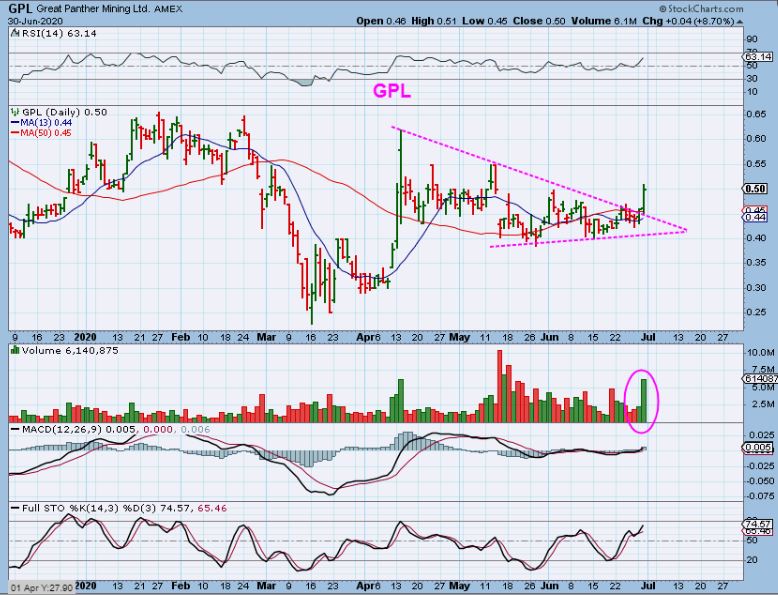The height and width of the screenshot is (595, 778).
Task: Click the red MA(50) legend line marker
Action: point(14,132)
